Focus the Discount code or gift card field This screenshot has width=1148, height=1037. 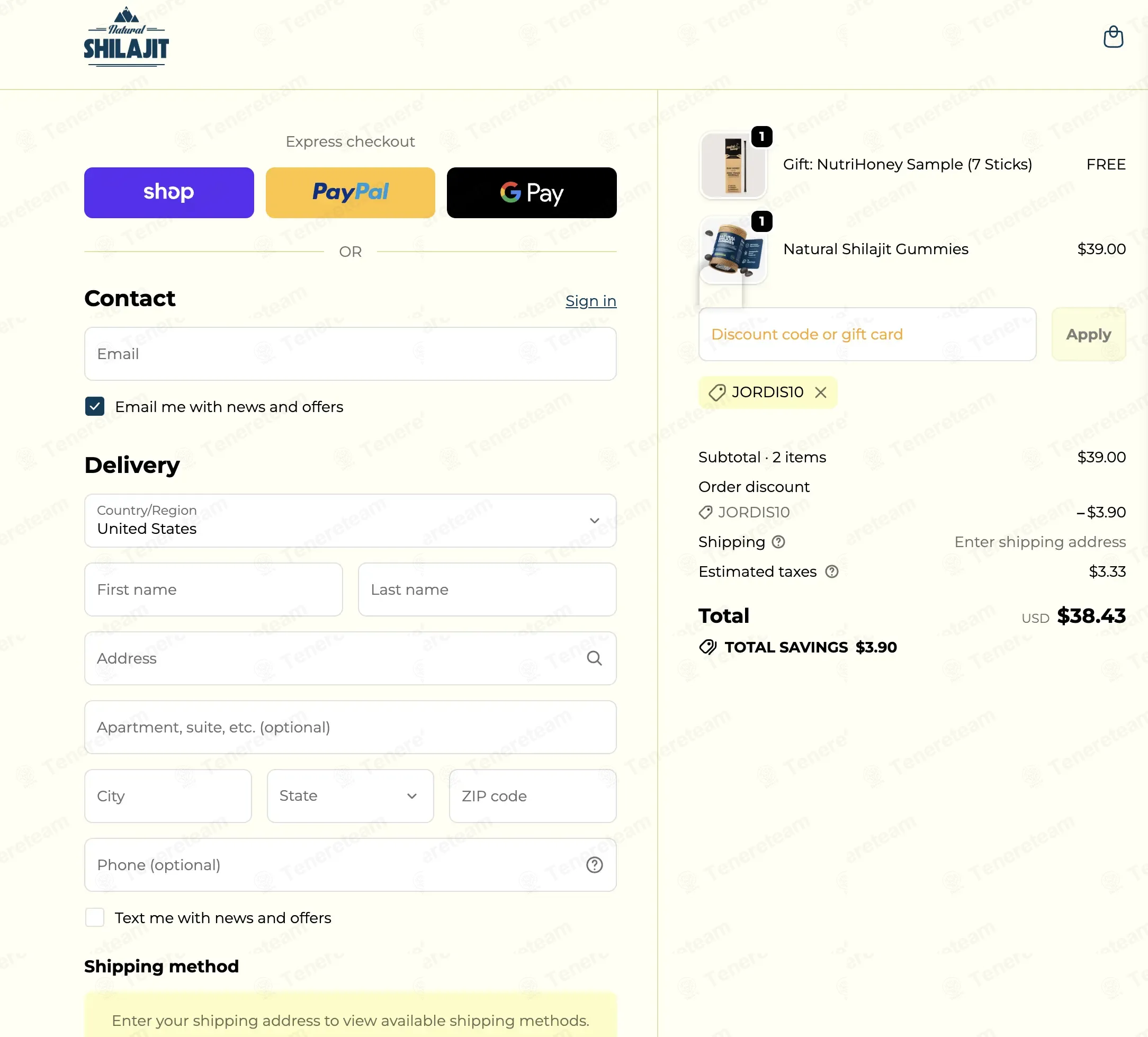coord(867,334)
